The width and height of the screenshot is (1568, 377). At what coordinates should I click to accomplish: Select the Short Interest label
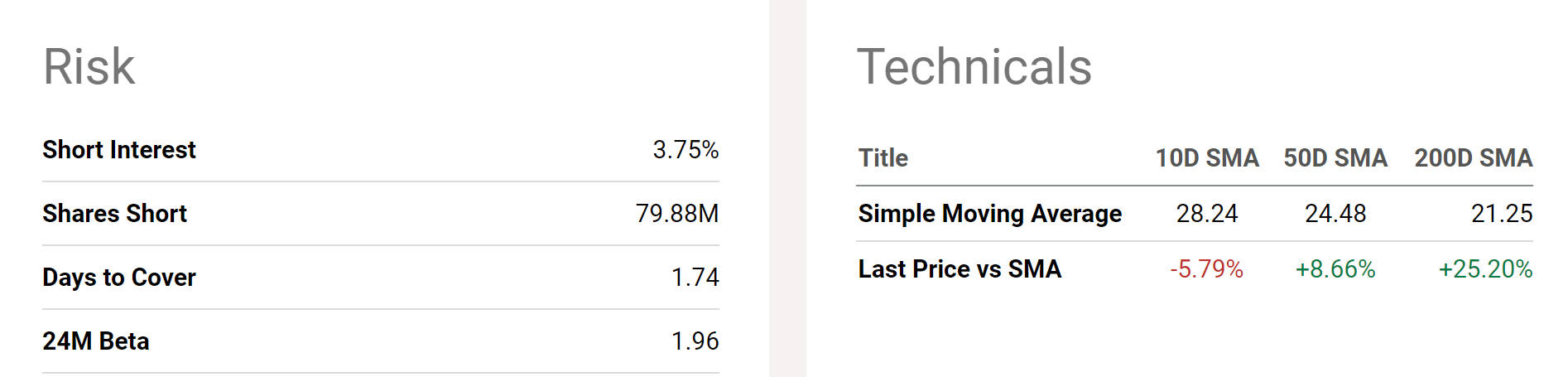click(119, 150)
